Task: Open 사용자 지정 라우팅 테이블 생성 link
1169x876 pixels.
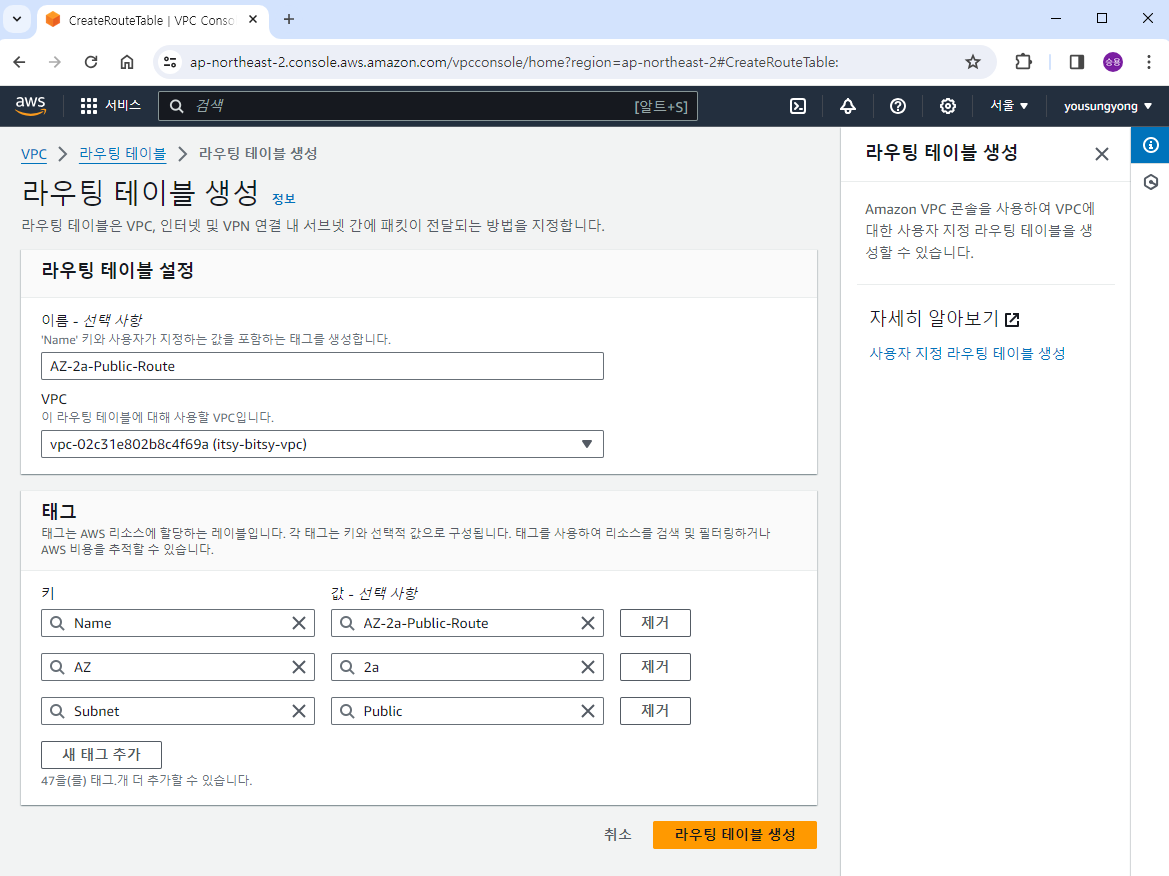Action: click(967, 353)
